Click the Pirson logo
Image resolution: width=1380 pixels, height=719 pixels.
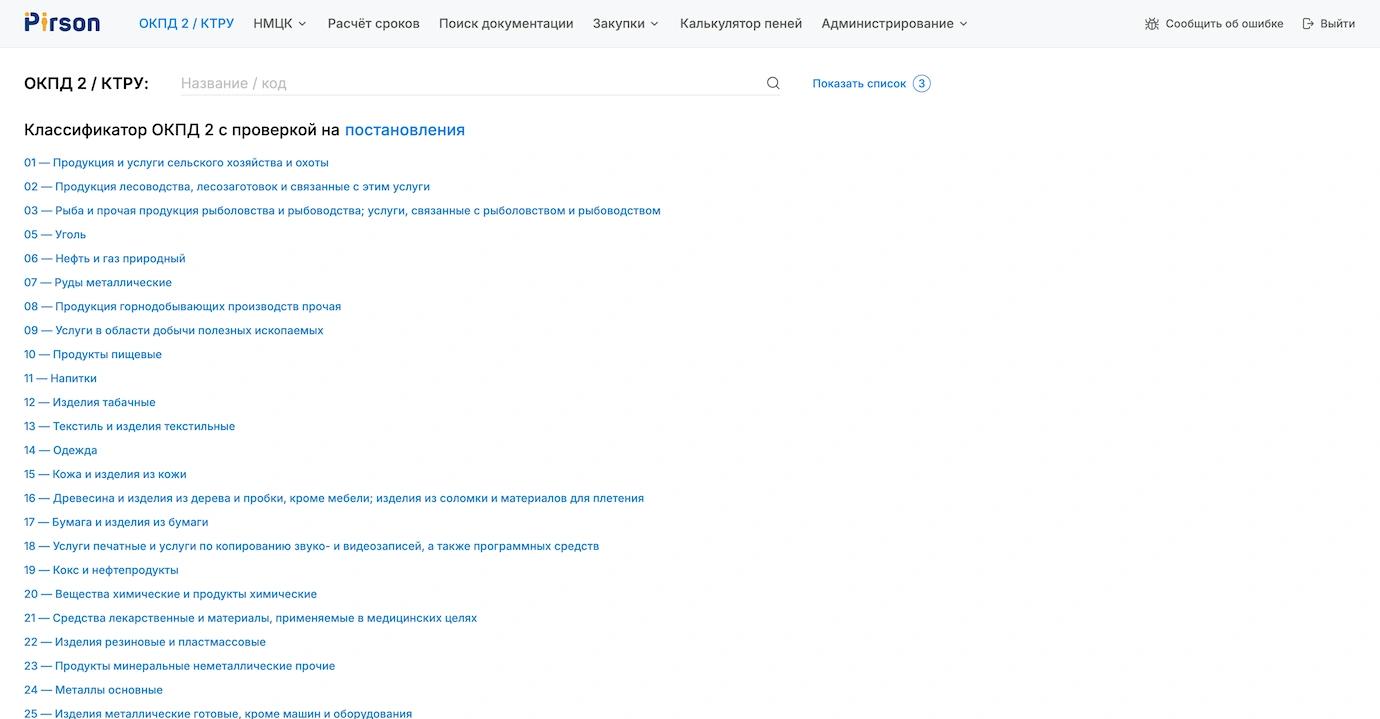62,23
